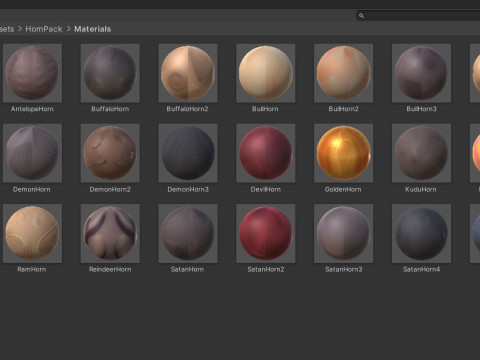Select the BuffaloHorn material sphere
The width and height of the screenshot is (480, 360).
[110, 73]
